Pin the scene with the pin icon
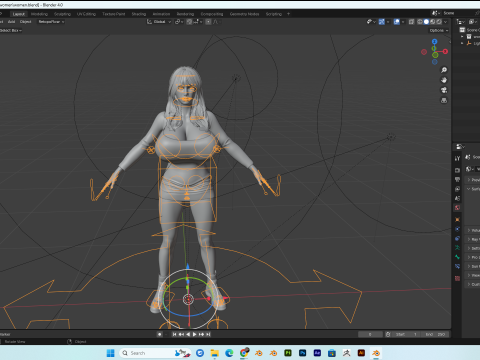Viewport: 480px width, 360px height. point(477,13)
